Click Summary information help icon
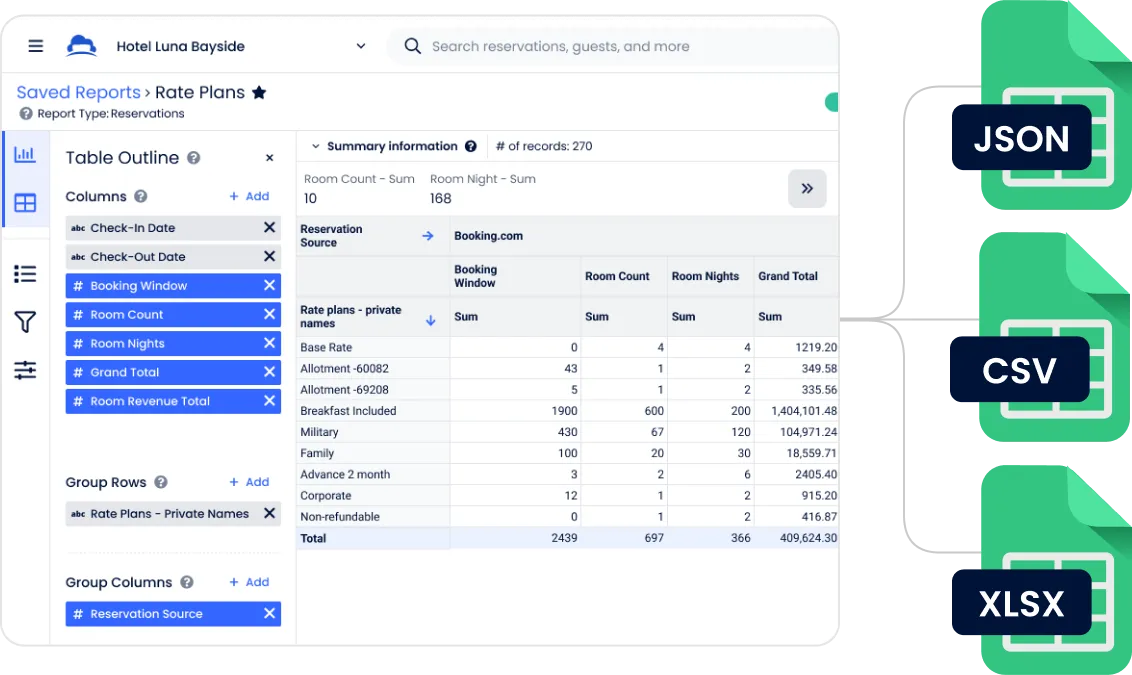Screen dimensions: 1132x675 tap(471, 147)
